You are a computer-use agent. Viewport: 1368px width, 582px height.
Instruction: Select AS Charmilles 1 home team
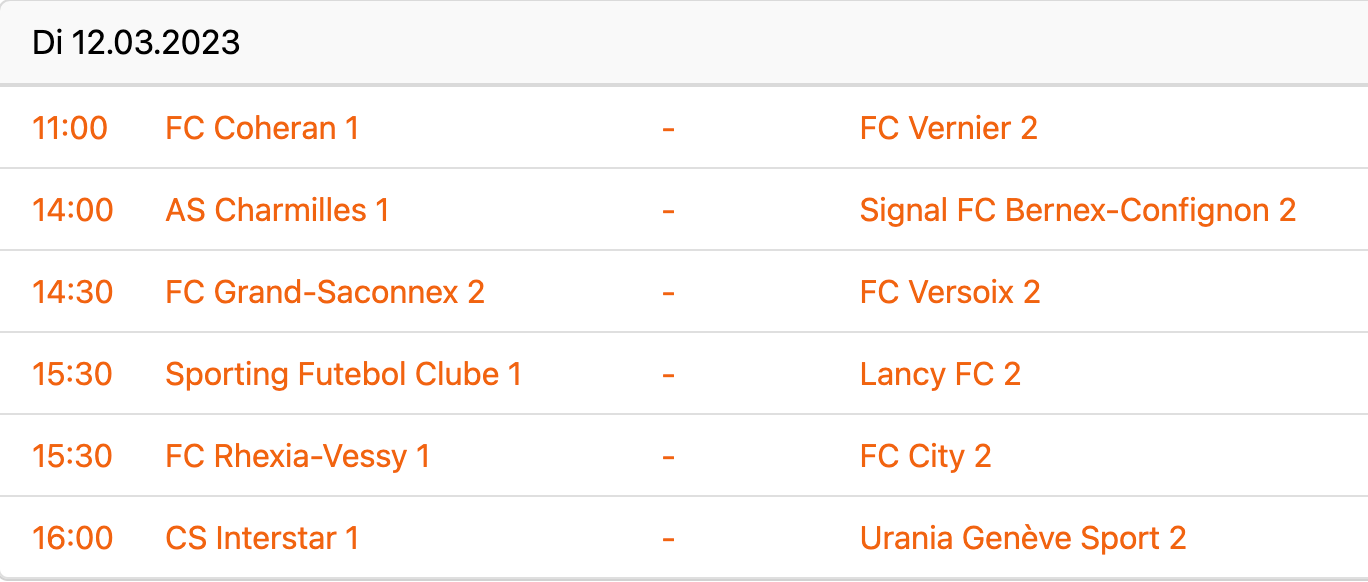point(277,210)
